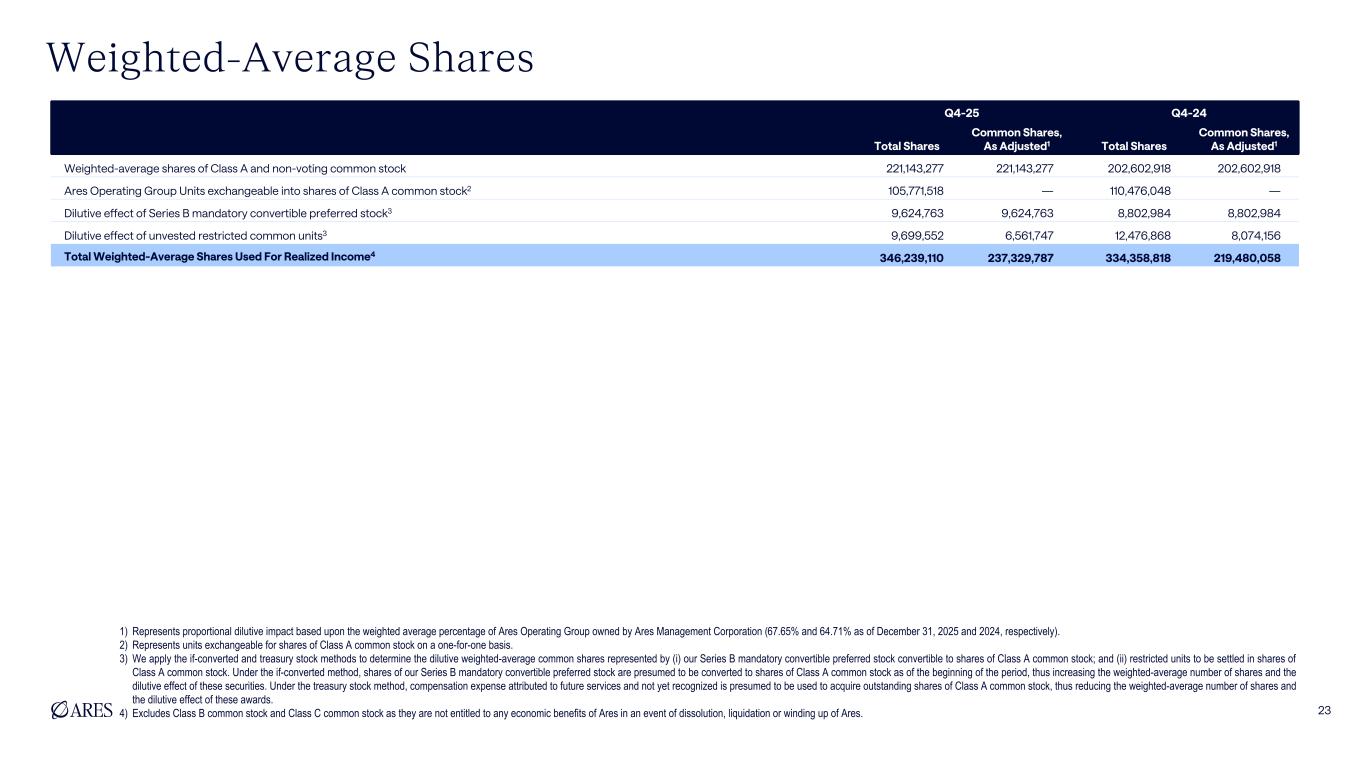
Task: Click the Weighted-Average Shares slide title
Action: [290, 59]
